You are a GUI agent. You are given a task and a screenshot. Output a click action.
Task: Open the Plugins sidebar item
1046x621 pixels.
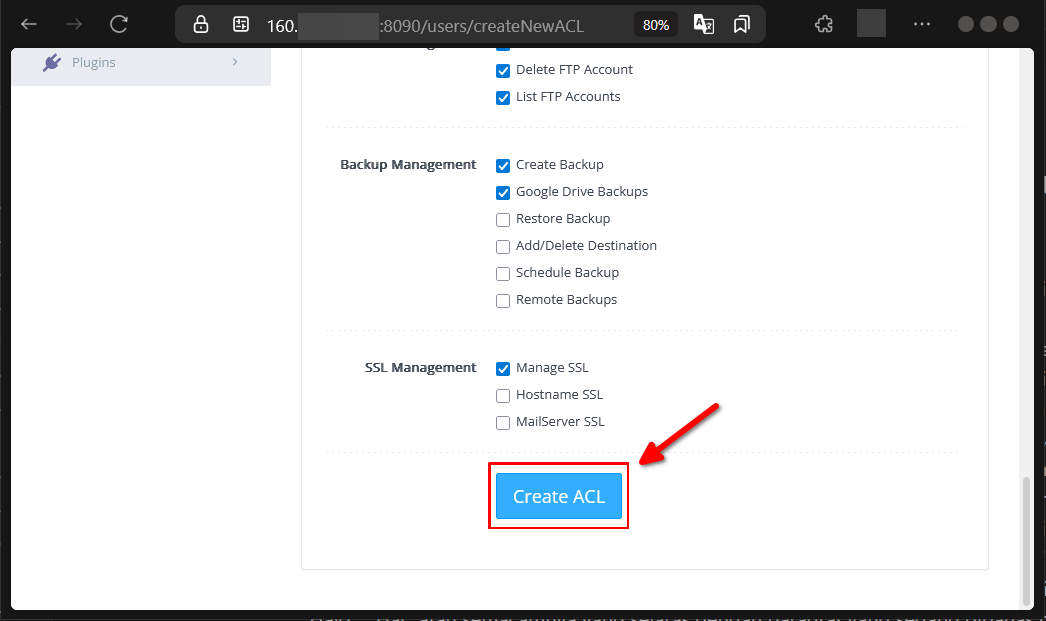click(x=141, y=63)
